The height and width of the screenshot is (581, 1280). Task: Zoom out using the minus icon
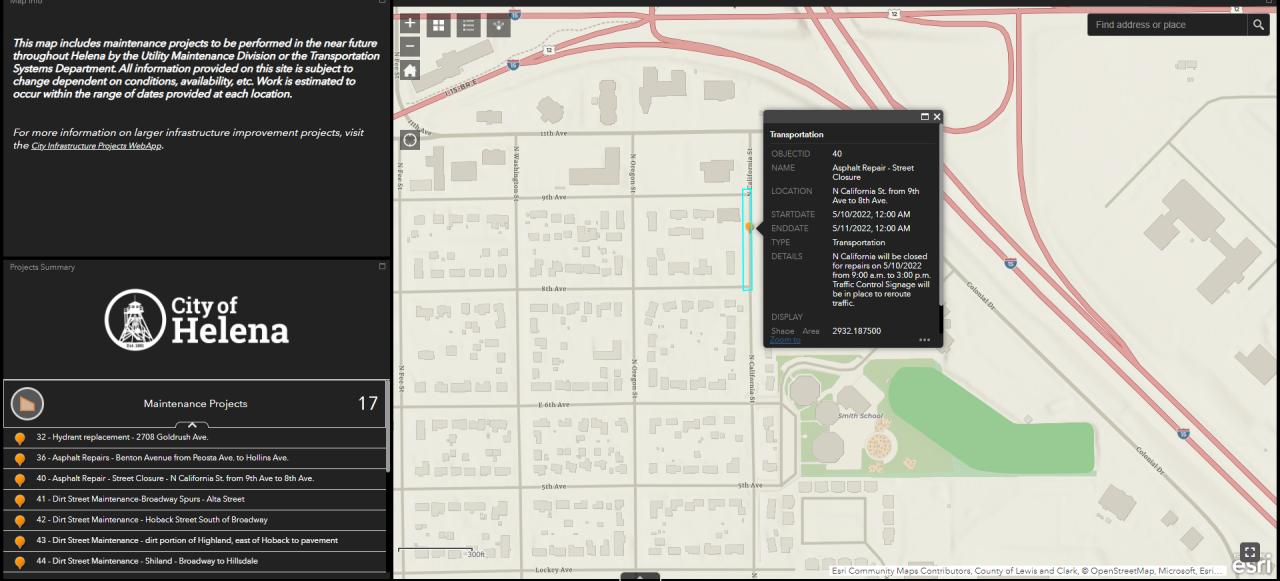[409, 45]
